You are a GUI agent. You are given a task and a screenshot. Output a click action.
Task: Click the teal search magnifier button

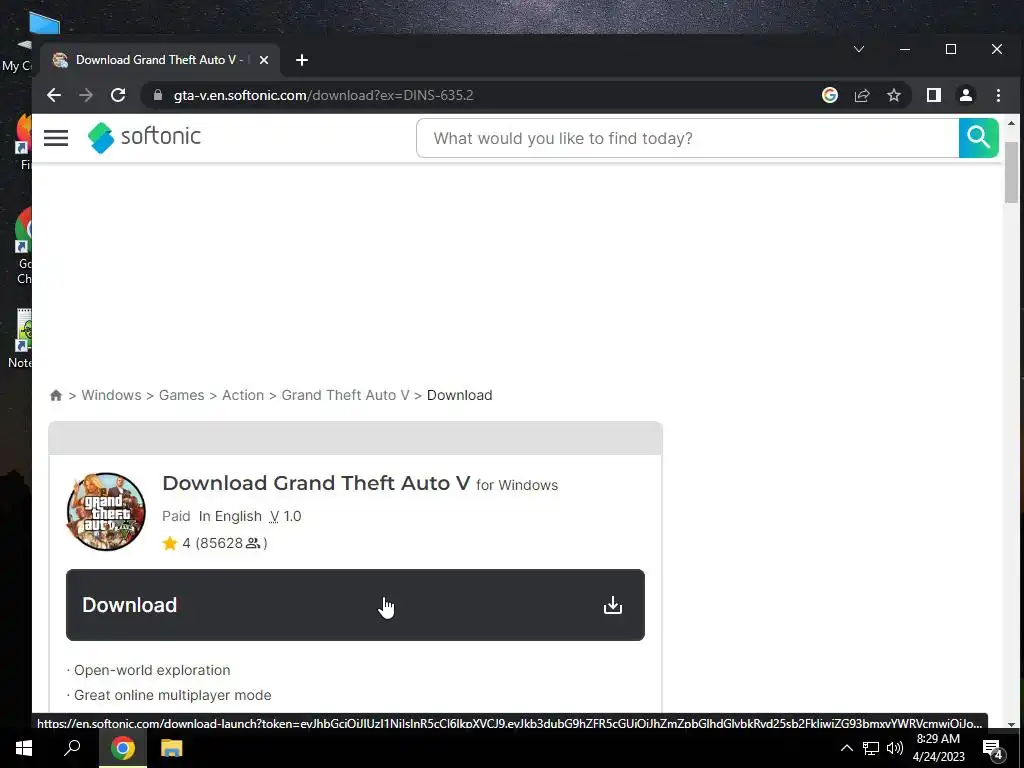pyautogui.click(x=978, y=138)
